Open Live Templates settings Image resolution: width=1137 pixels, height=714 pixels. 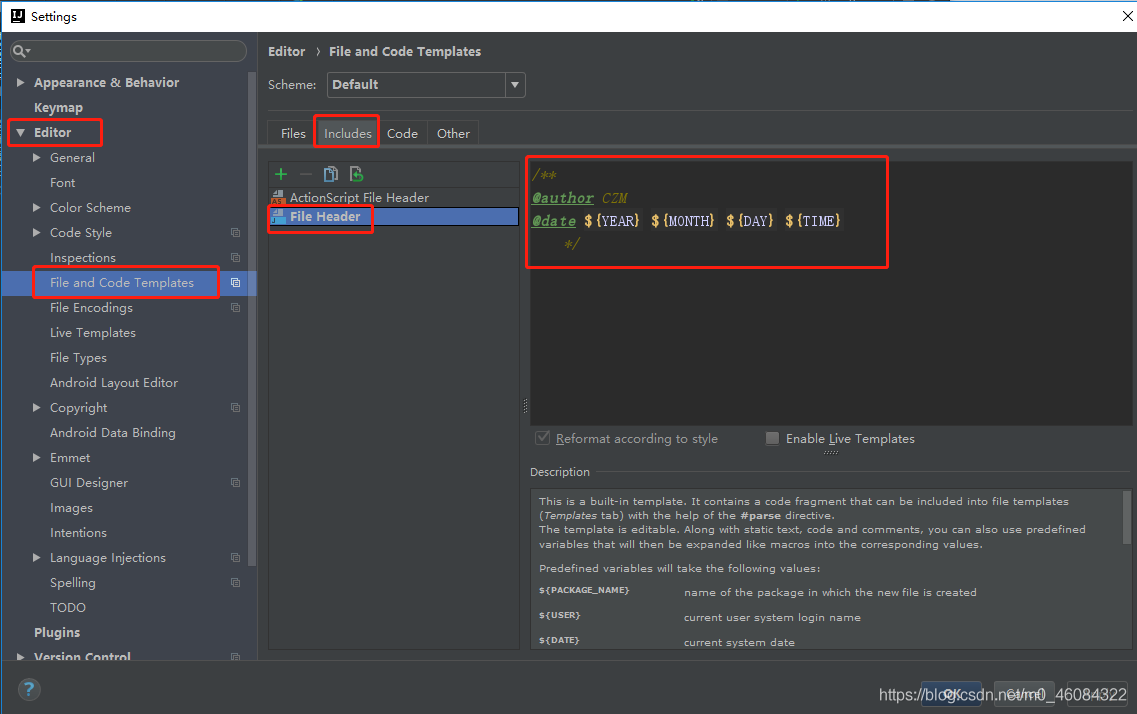(93, 333)
